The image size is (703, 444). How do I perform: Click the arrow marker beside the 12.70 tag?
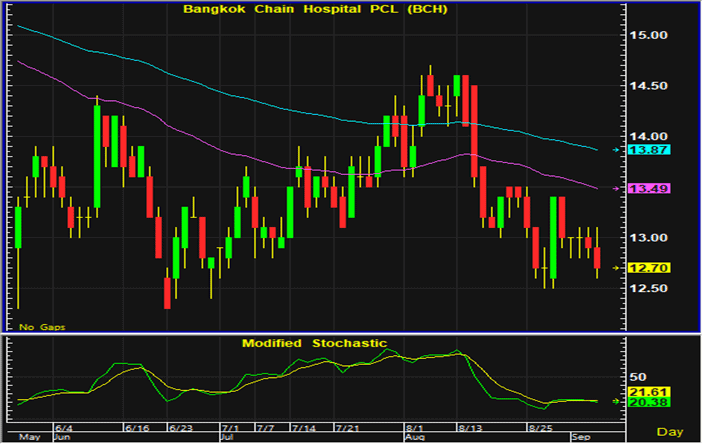614,267
